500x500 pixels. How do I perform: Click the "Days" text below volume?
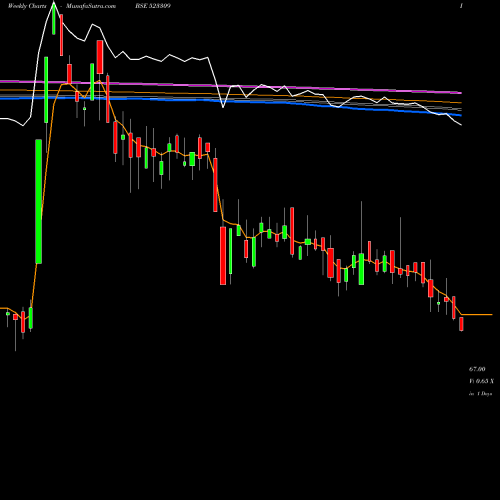click(487, 394)
